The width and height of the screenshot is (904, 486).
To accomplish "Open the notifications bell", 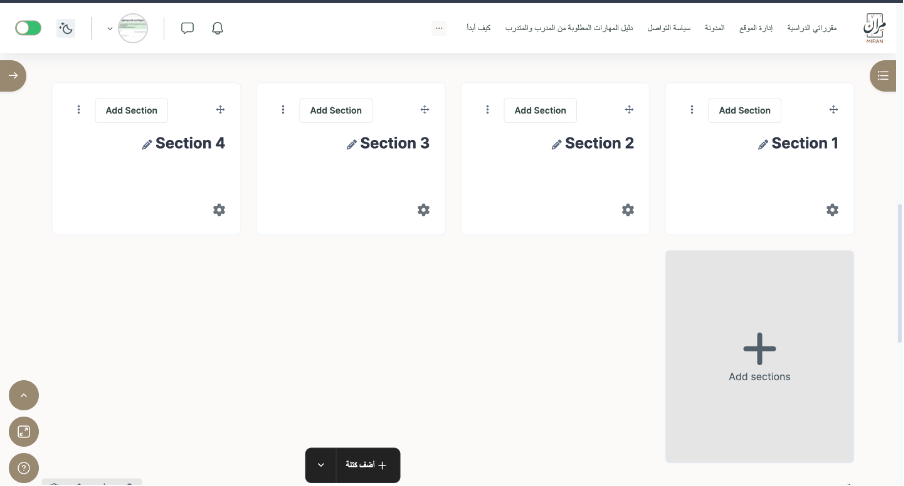I will tap(218, 28).
